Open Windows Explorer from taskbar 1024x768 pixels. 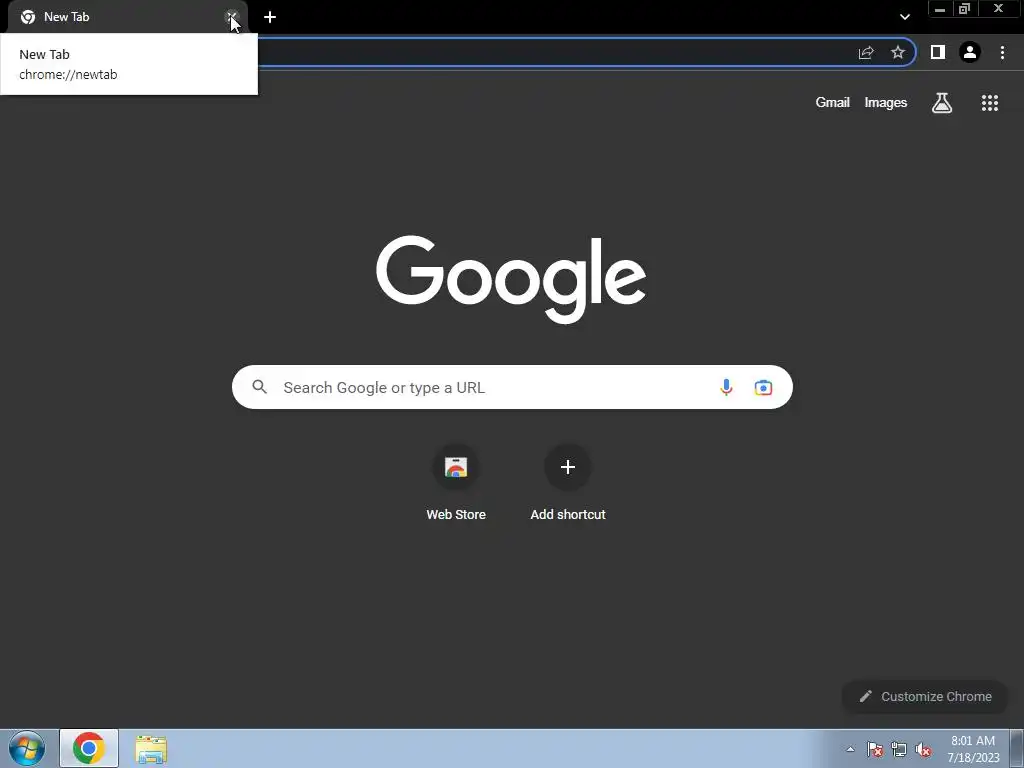coord(151,749)
